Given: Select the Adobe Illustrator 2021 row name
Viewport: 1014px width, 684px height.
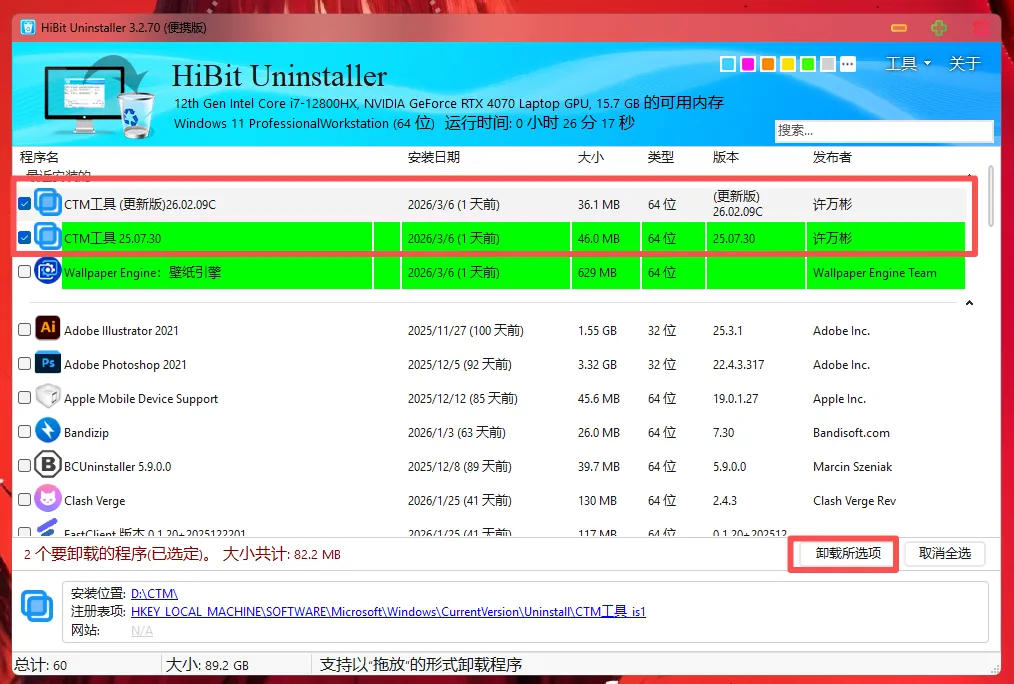Looking at the screenshot, I should point(121,330).
